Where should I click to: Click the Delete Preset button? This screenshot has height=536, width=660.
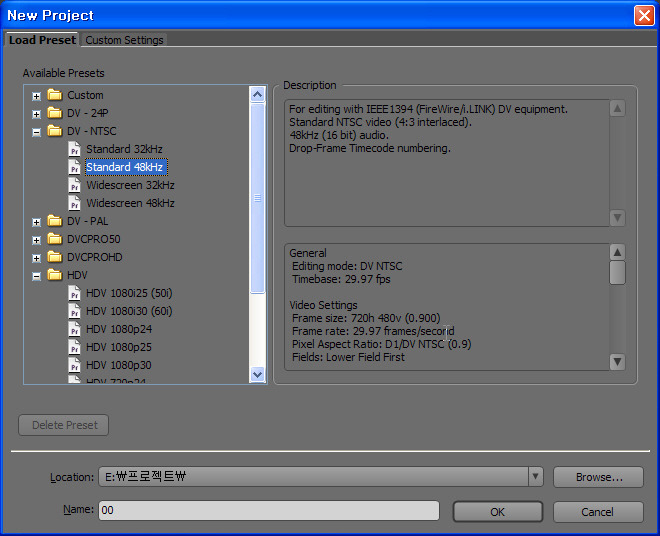point(64,425)
